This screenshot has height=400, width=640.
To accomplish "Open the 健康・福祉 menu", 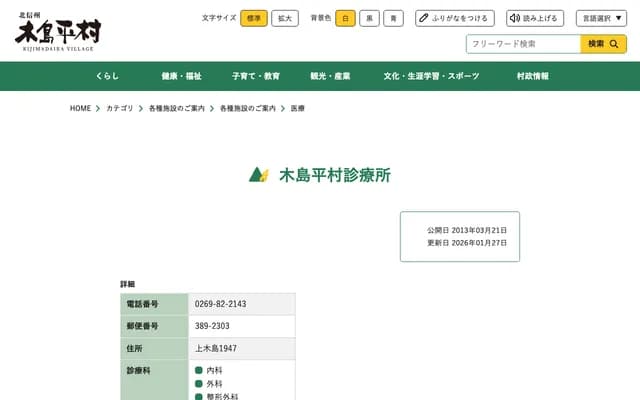I will (x=181, y=76).
